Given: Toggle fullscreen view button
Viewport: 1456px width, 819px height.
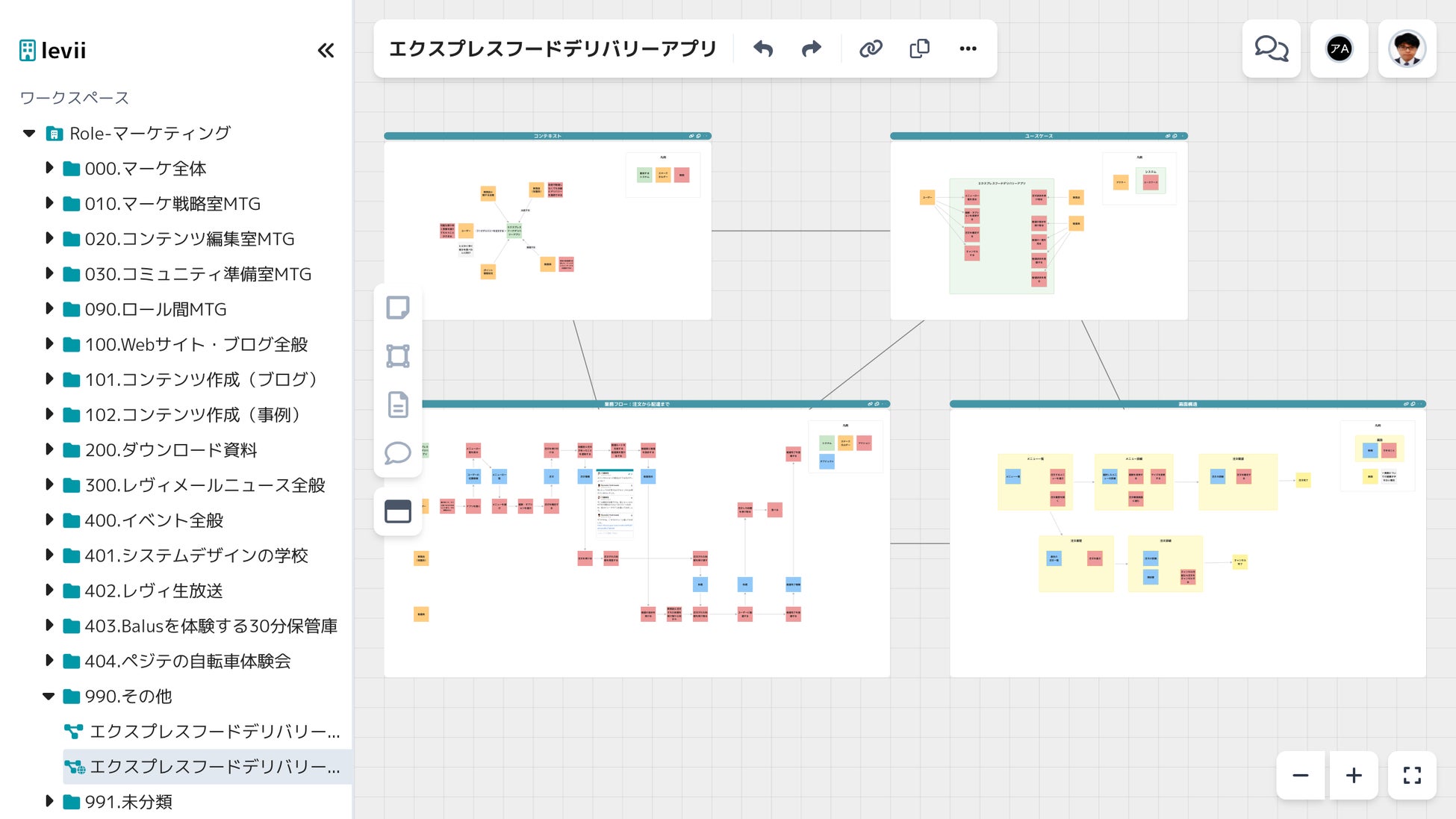Looking at the screenshot, I should 1411,776.
